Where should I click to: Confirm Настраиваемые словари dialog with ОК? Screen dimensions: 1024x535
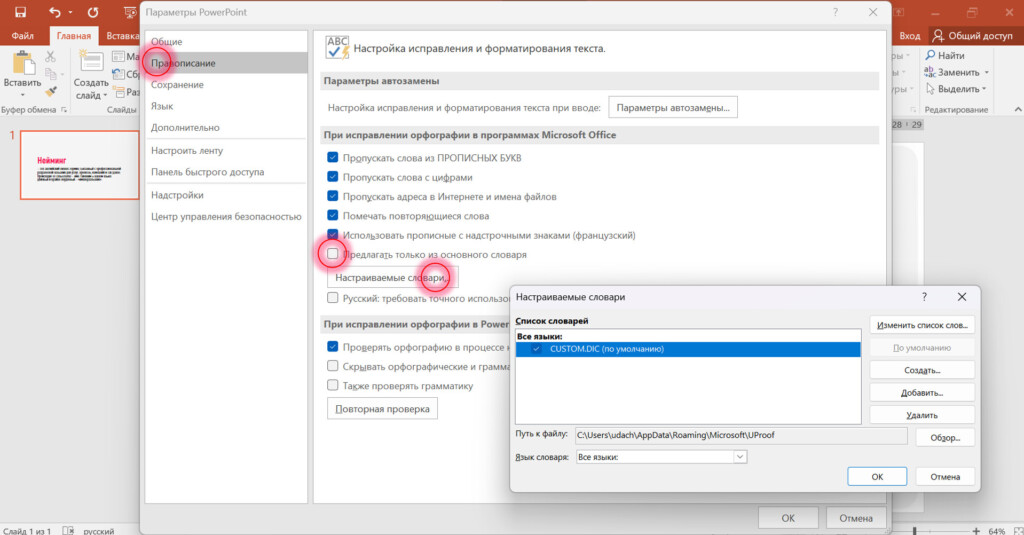[x=877, y=476]
